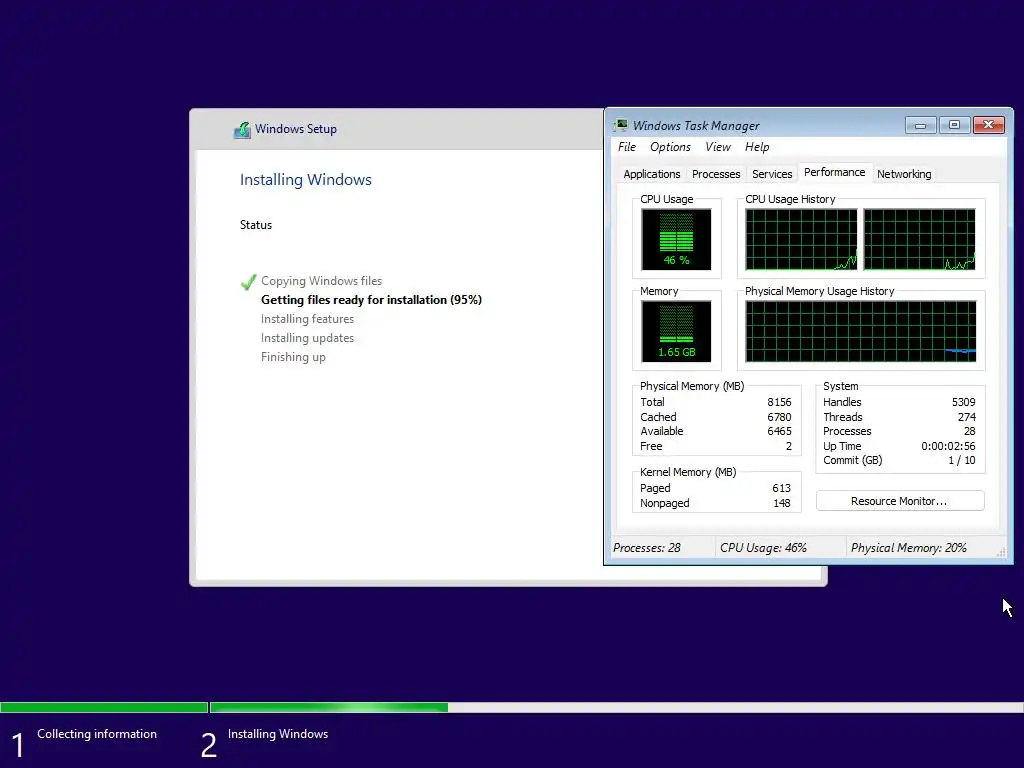Click the second CPU Usage History graph
Screen dimensions: 1024x768
tap(920, 239)
